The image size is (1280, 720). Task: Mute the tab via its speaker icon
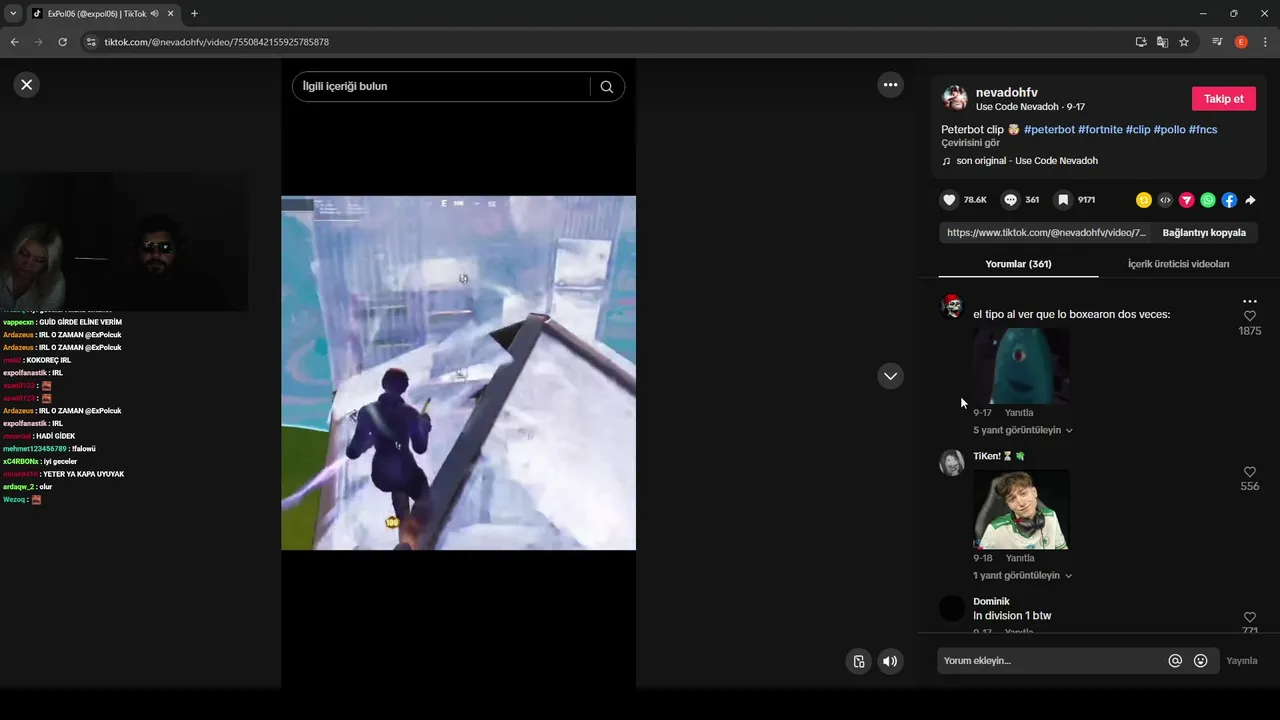coord(155,14)
